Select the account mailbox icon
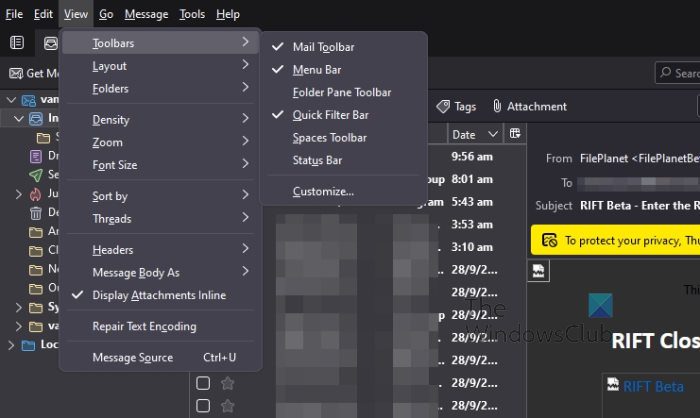 point(29,100)
